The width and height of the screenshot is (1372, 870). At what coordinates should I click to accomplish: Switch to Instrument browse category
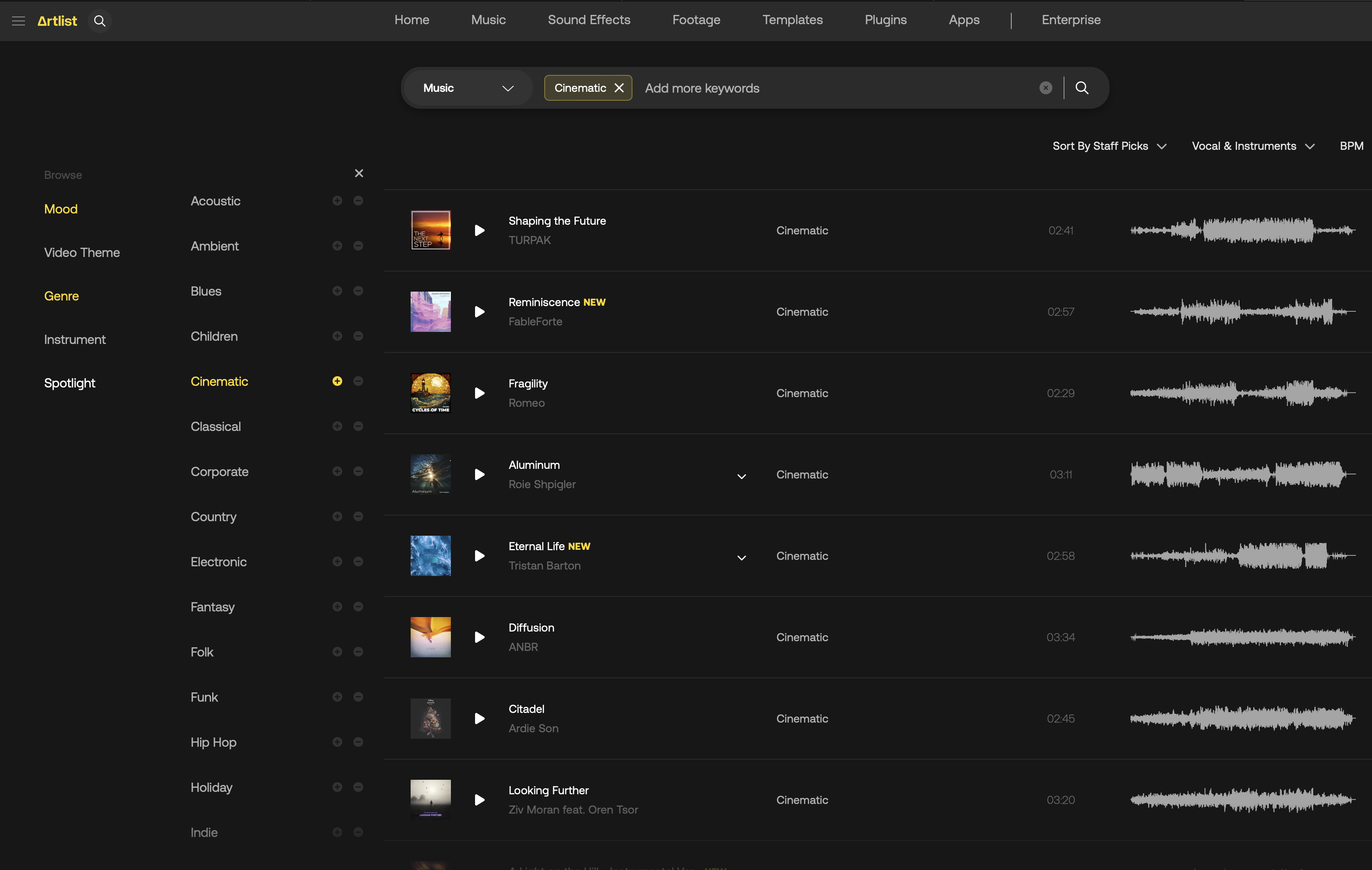[x=74, y=339]
